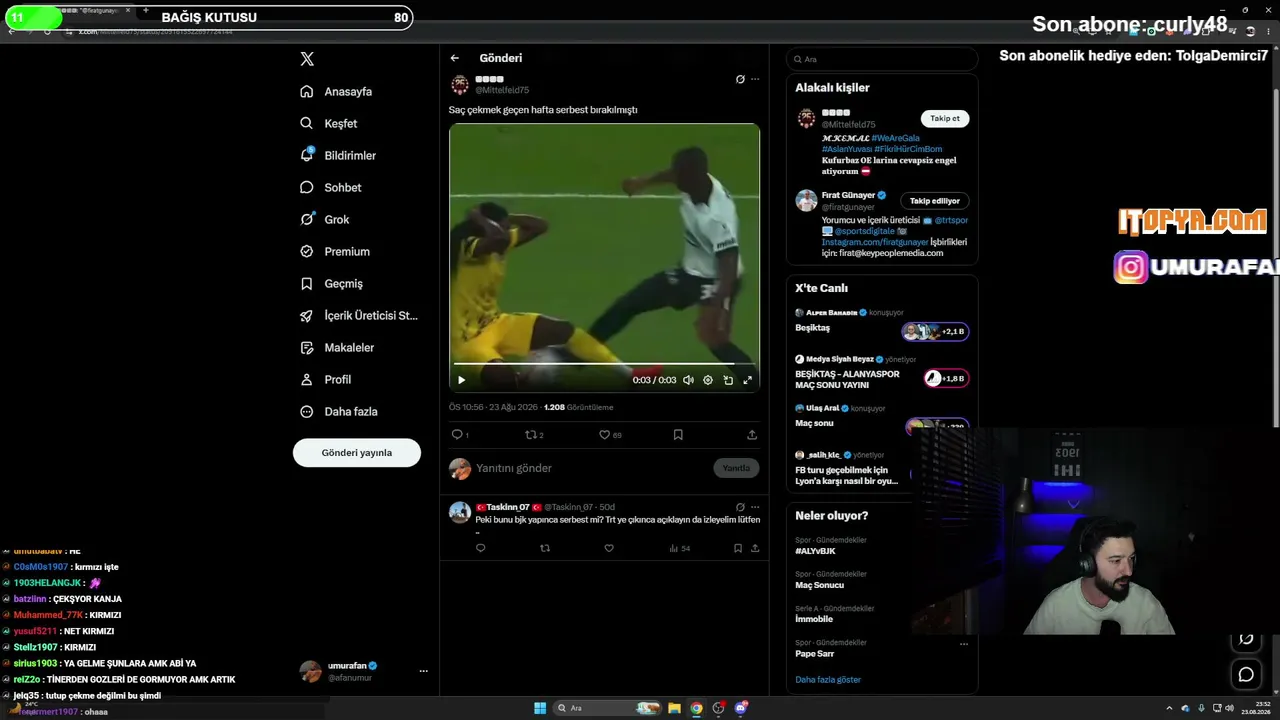The image size is (1280, 720).
Task: Share Taskinn_07's comment
Action: pyautogui.click(x=755, y=548)
